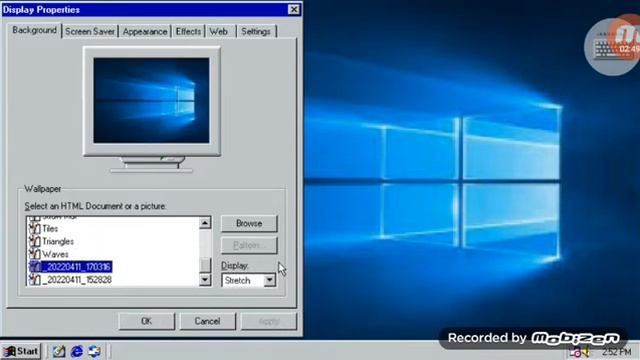Click the Show Desktop quick launch icon

(59, 351)
